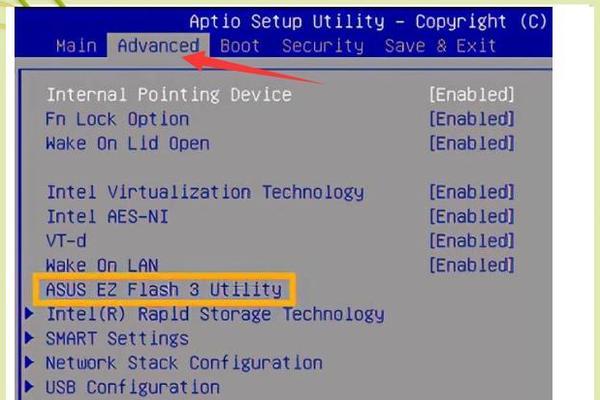The image size is (600, 400).
Task: Change Intel AES-NI Enabled setting
Action: (471, 216)
